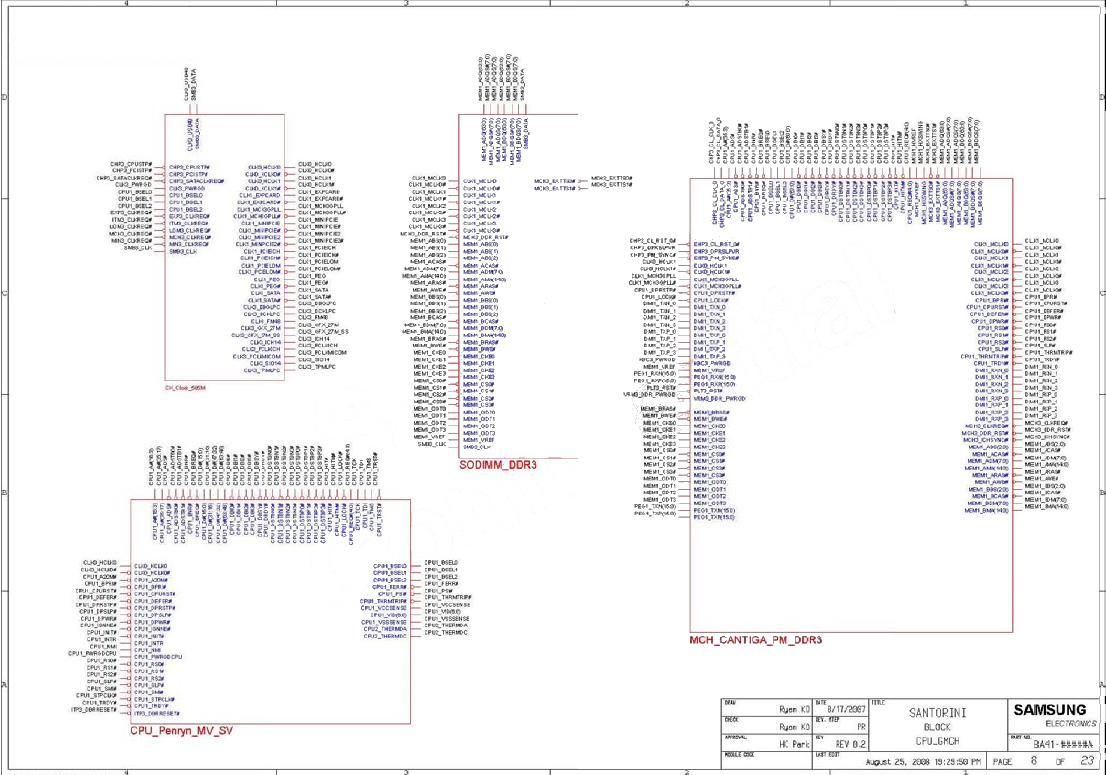This screenshot has height=775, width=1106.
Task: Click the PAGE label in title block
Action: [x=1002, y=762]
